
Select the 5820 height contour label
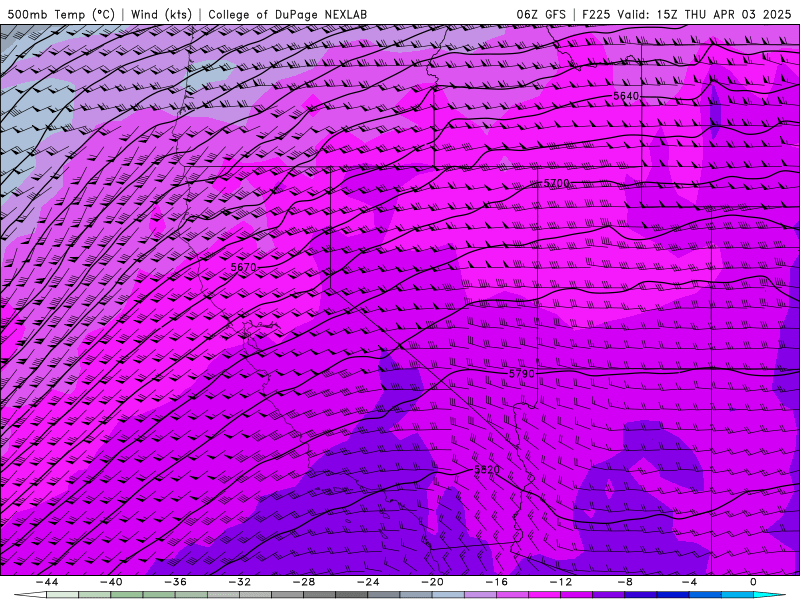coord(487,469)
